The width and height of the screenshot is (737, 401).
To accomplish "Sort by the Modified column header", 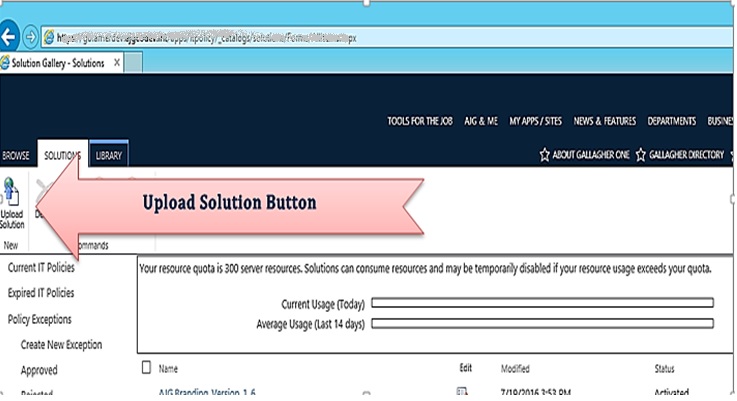I will [515, 369].
